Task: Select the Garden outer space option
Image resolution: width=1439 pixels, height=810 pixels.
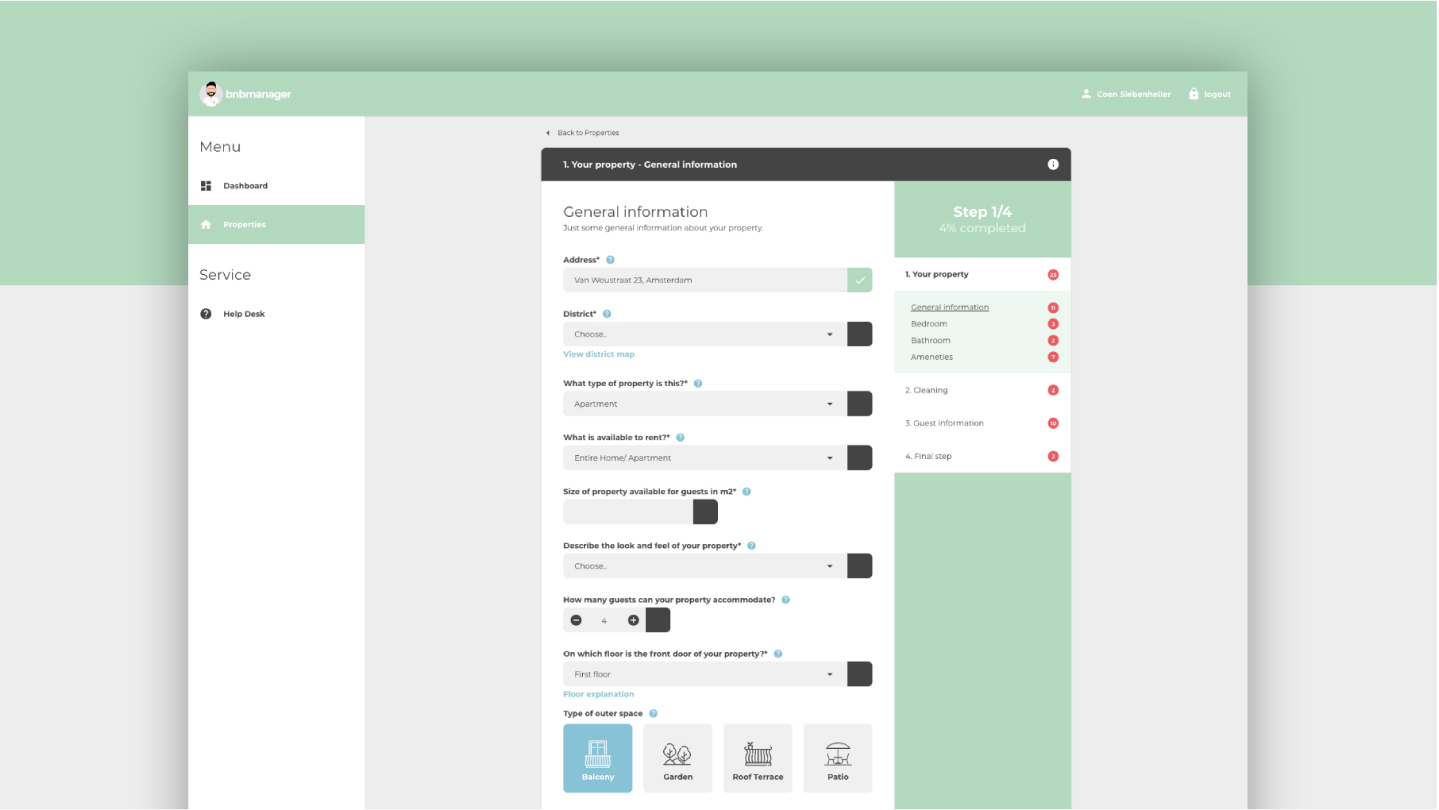Action: coord(678,758)
